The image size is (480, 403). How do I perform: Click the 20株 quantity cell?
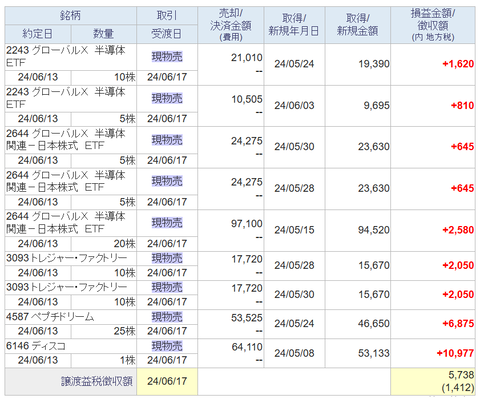point(104,244)
